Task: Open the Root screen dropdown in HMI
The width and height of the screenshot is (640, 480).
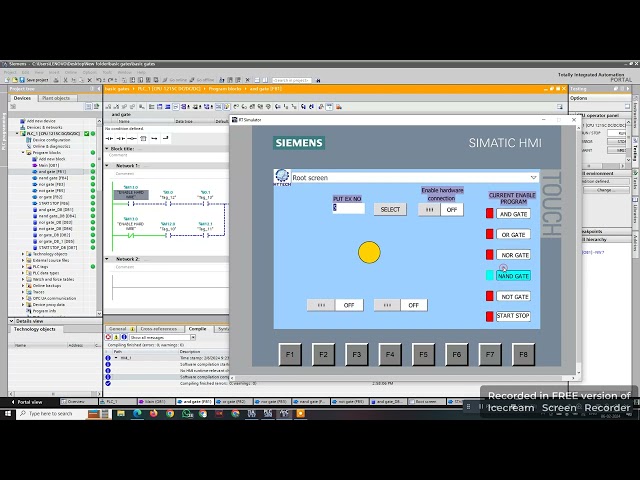Action: [533, 178]
